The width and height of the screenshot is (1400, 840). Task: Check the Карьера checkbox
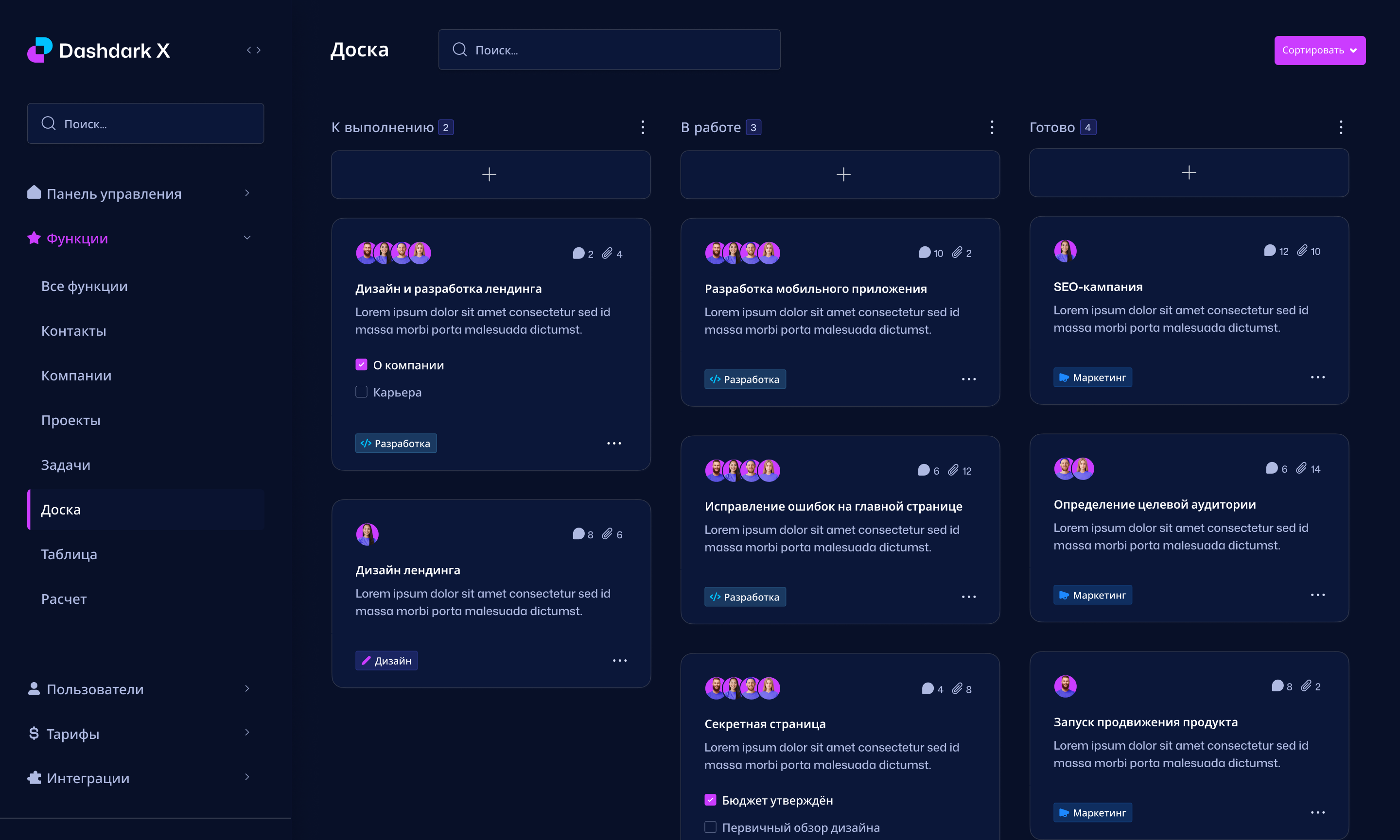[x=361, y=392]
